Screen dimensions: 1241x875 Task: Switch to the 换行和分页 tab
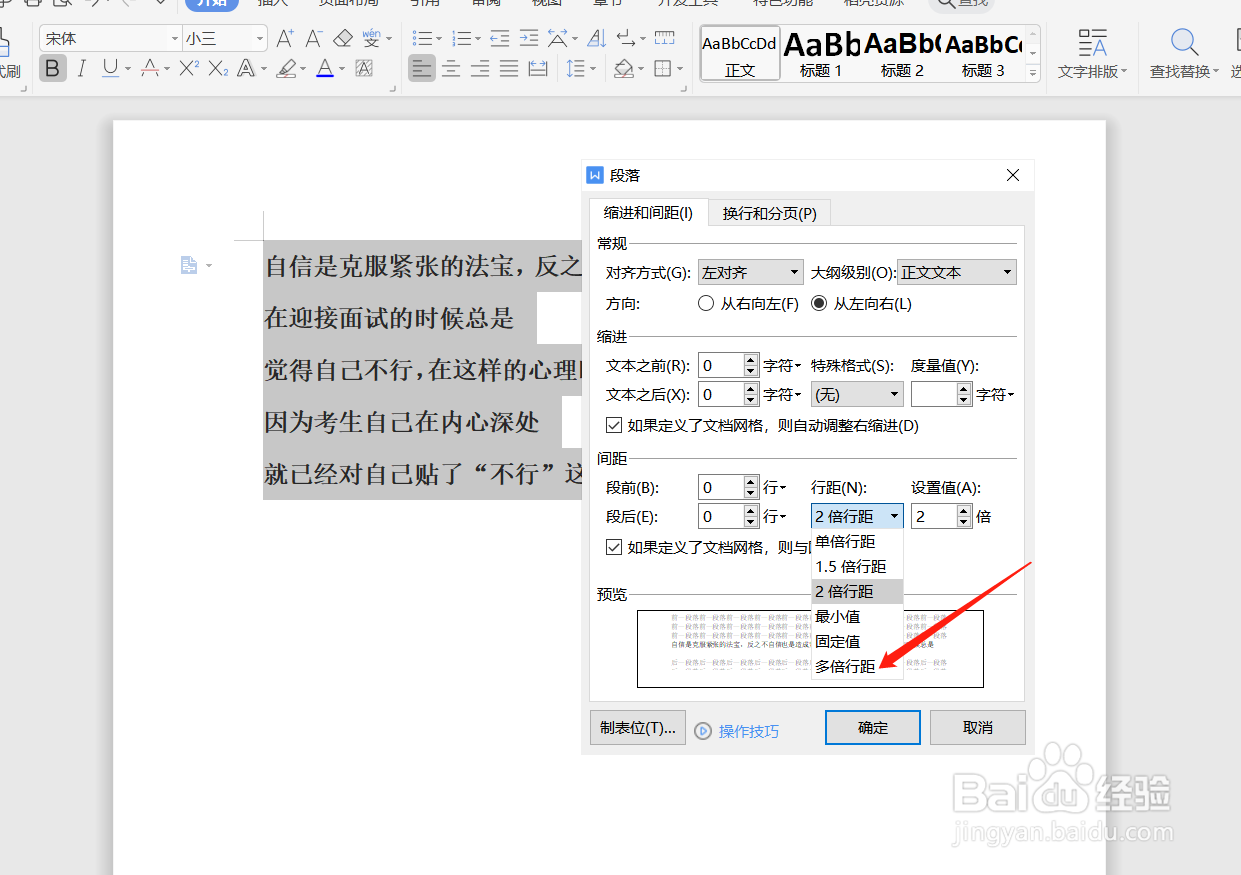pos(768,212)
